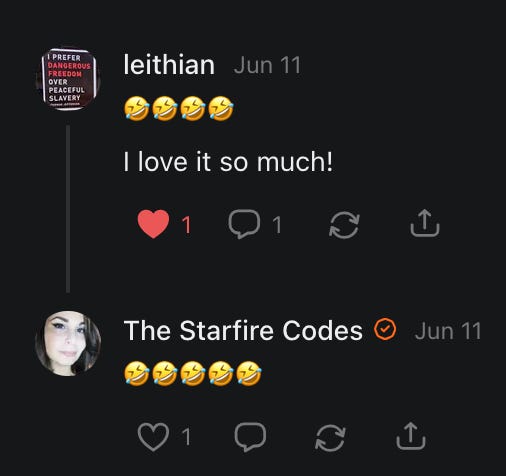Click Jun 11 timestamp on leithian's comment
The height and width of the screenshot is (476, 506).
click(x=267, y=65)
